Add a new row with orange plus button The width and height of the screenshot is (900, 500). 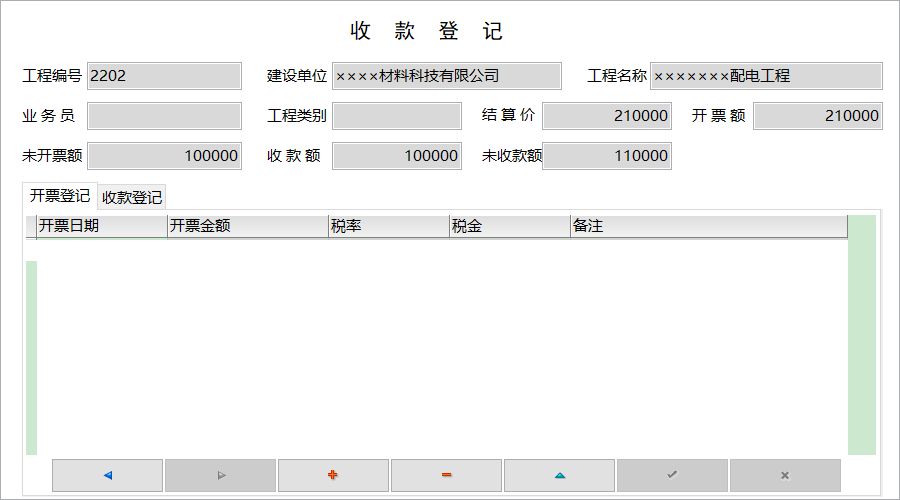[333, 475]
